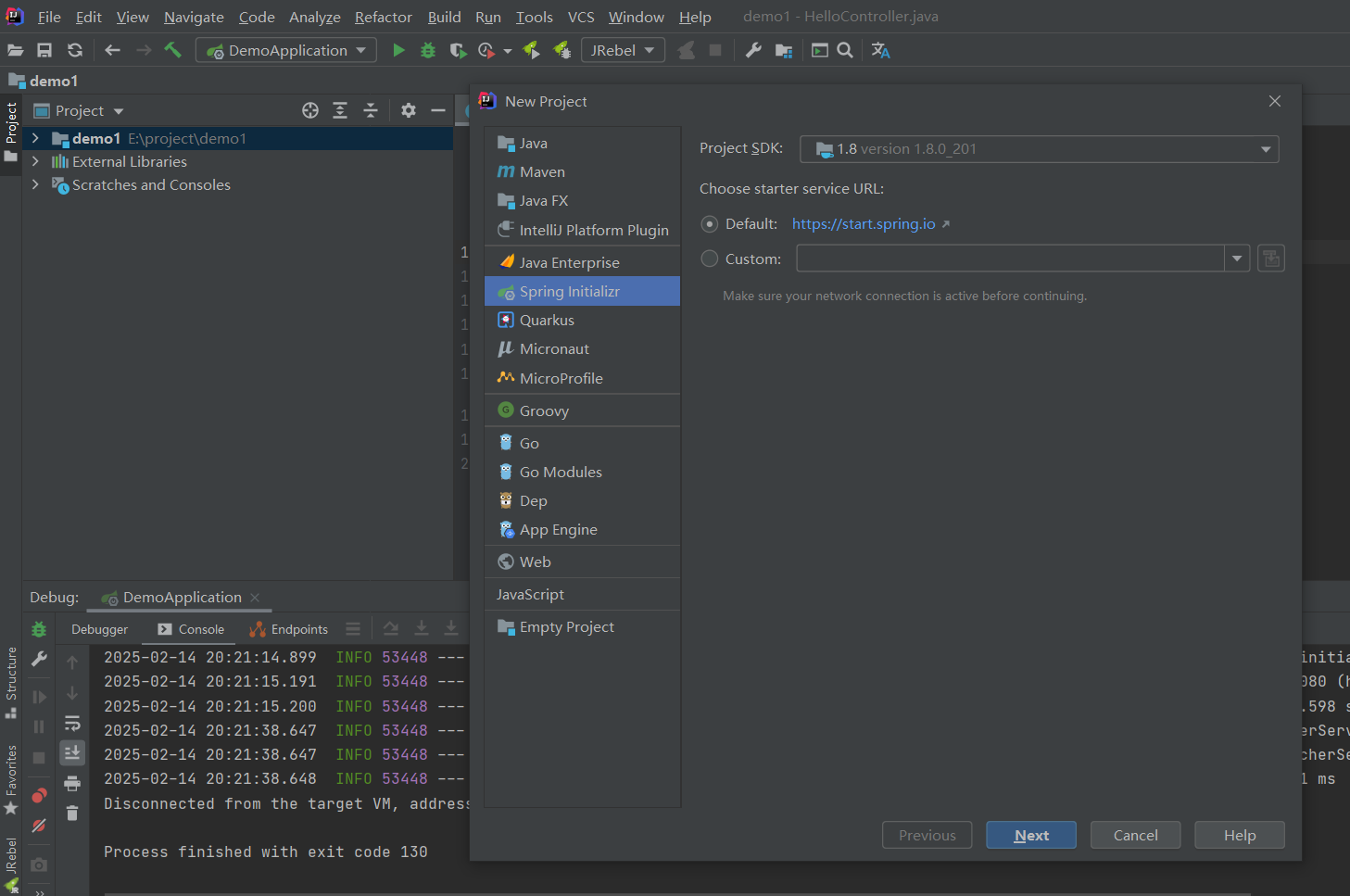Open Search Everywhere magnifier icon
This screenshot has width=1350, height=896.
click(845, 50)
